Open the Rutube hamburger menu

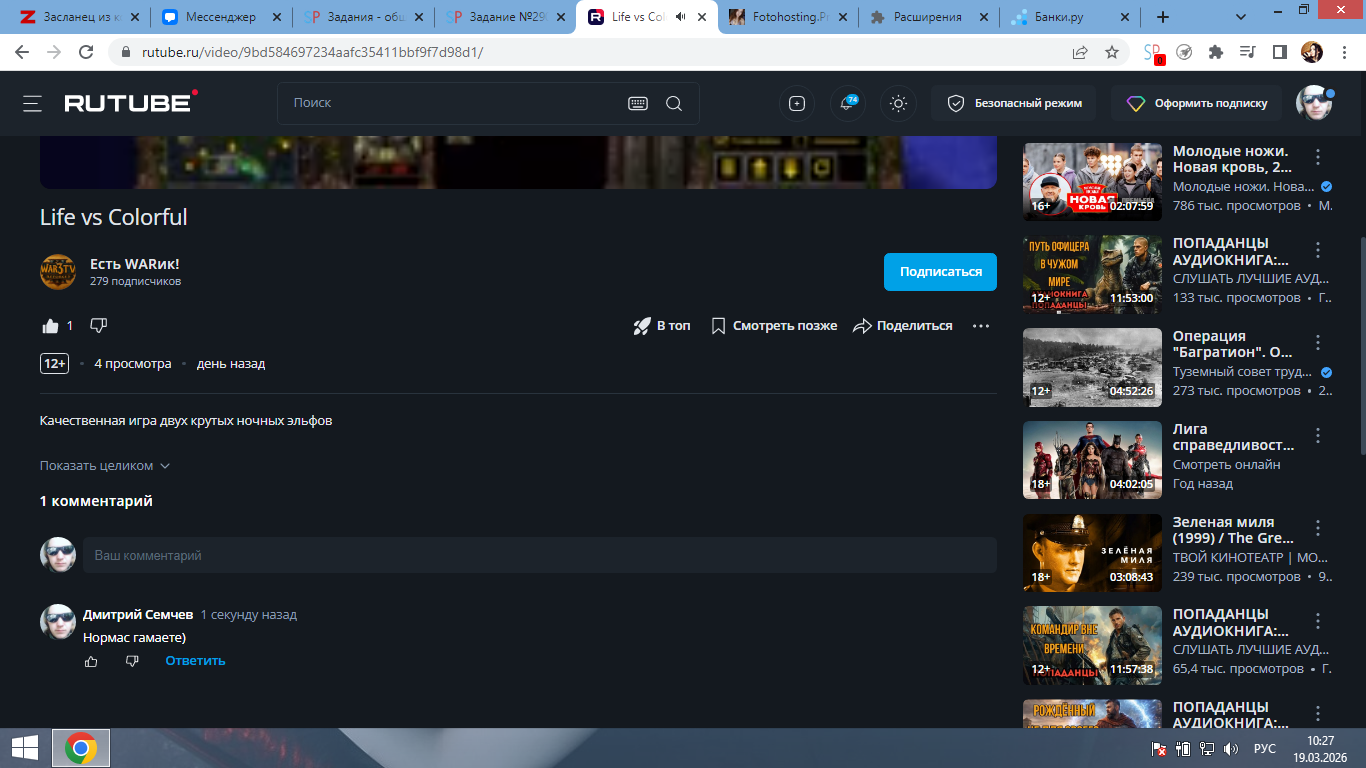click(33, 103)
